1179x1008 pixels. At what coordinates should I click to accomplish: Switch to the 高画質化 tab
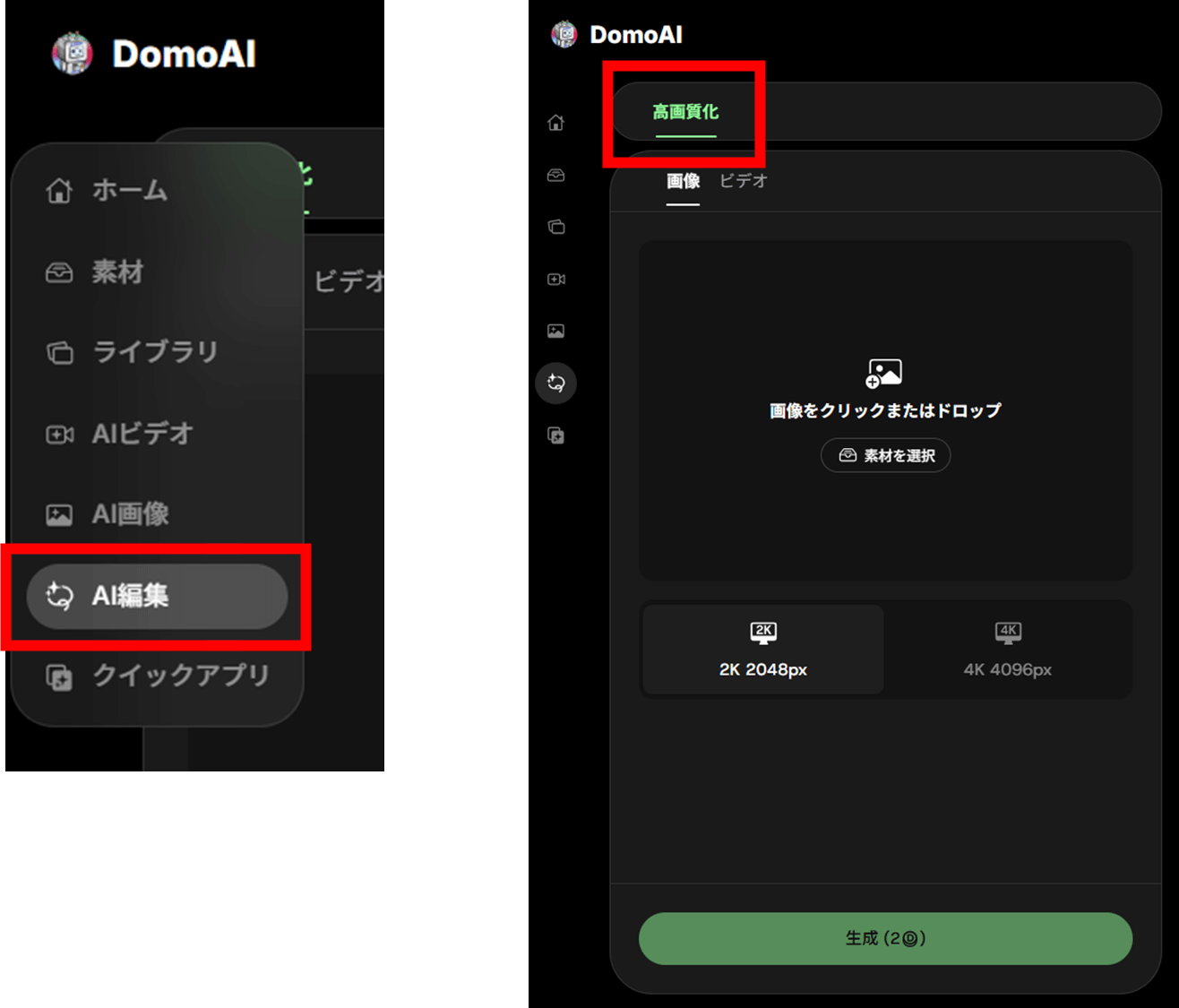685,112
